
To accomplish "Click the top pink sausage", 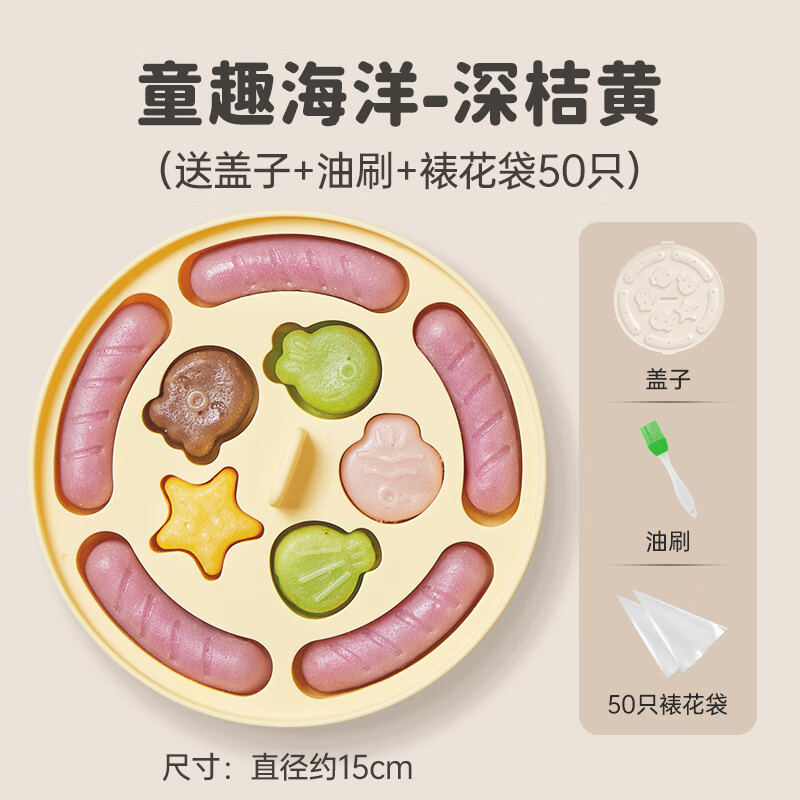I will (x=299, y=272).
